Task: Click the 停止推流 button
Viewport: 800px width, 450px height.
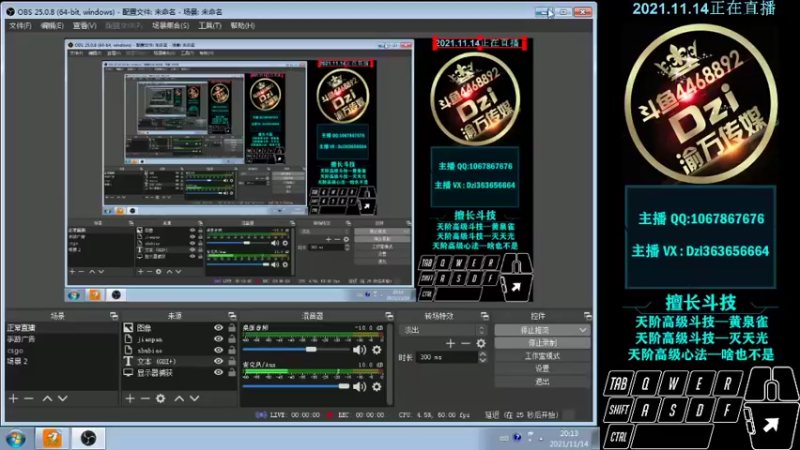Action: tap(535, 330)
